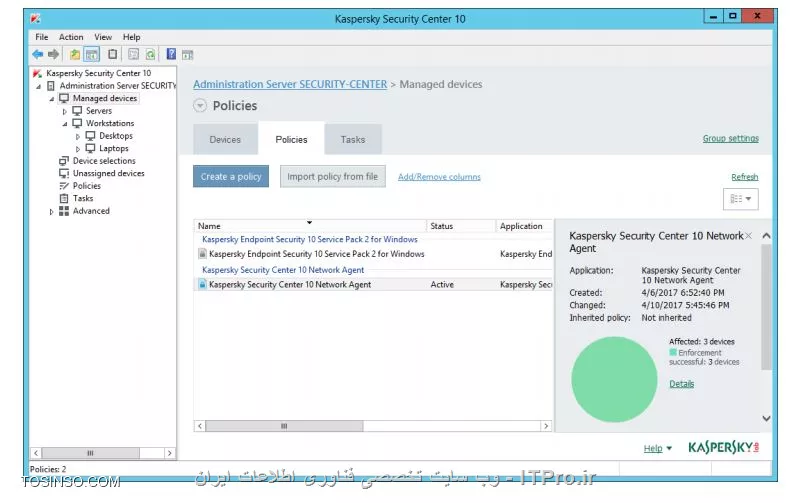
Task: Switch to the Tasks tab
Action: pyautogui.click(x=353, y=139)
